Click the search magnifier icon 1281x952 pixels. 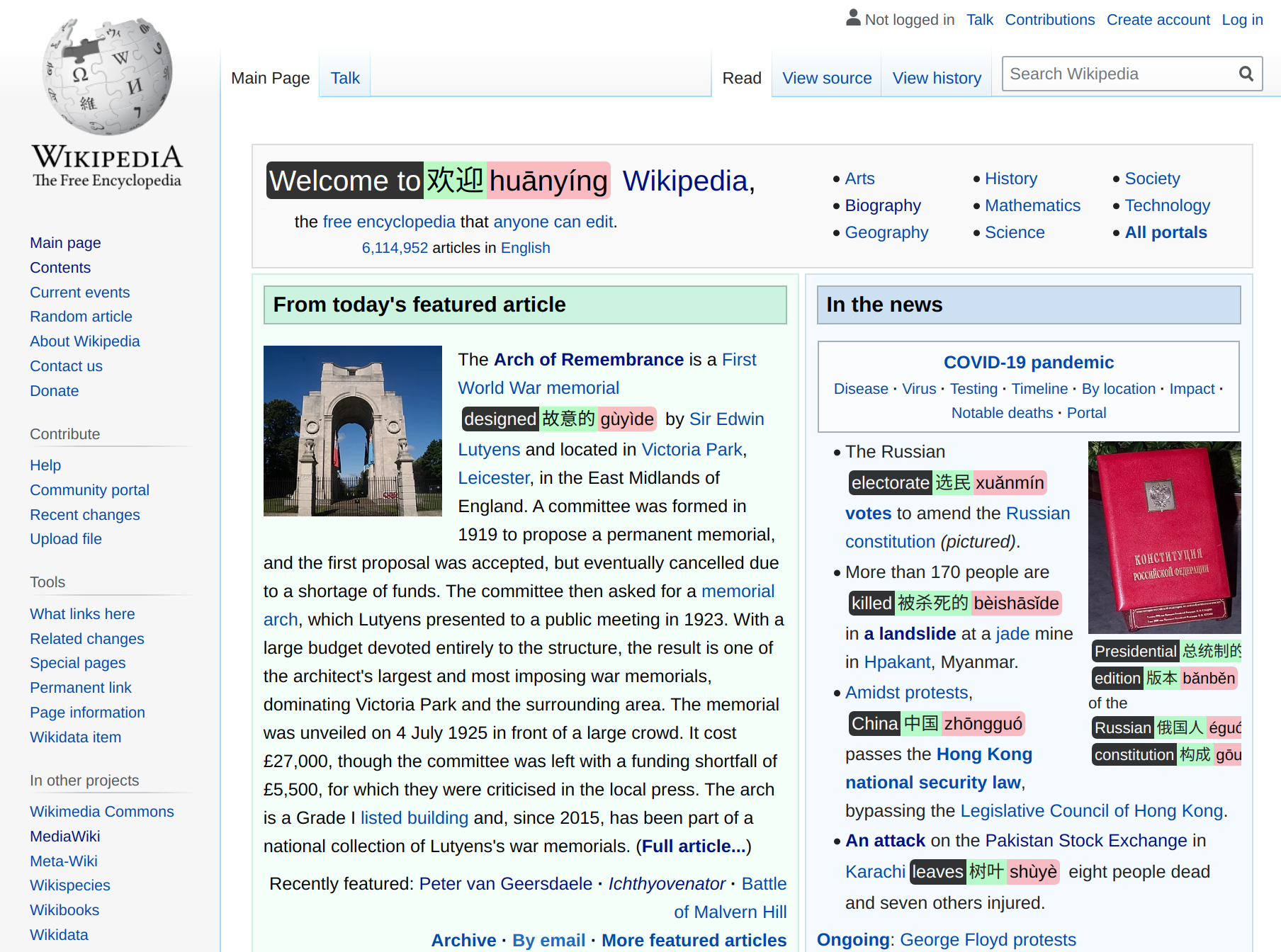pos(1246,74)
